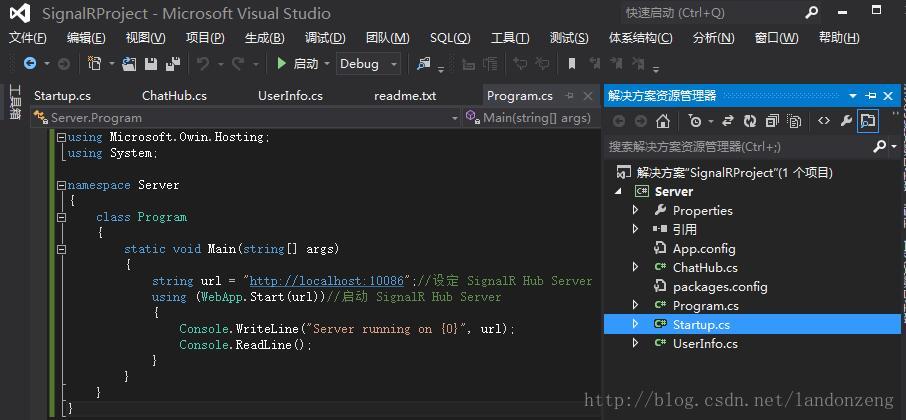Collapse the Server project node
The height and width of the screenshot is (420, 906).
619,192
